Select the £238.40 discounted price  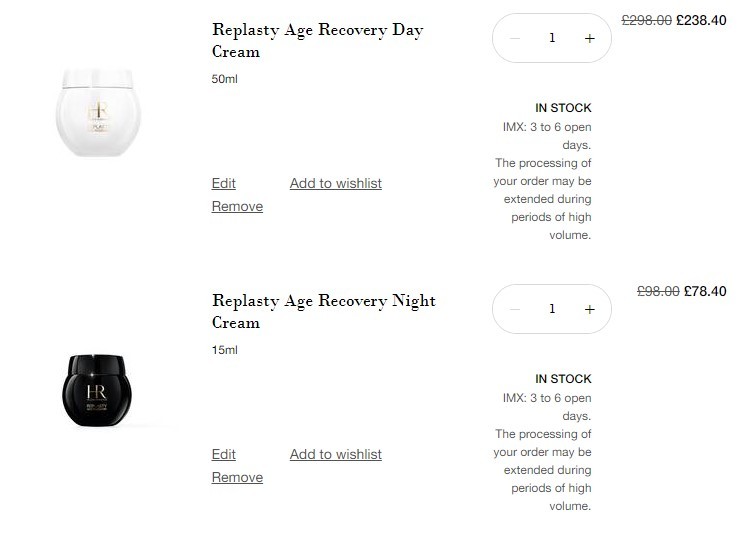tap(701, 20)
